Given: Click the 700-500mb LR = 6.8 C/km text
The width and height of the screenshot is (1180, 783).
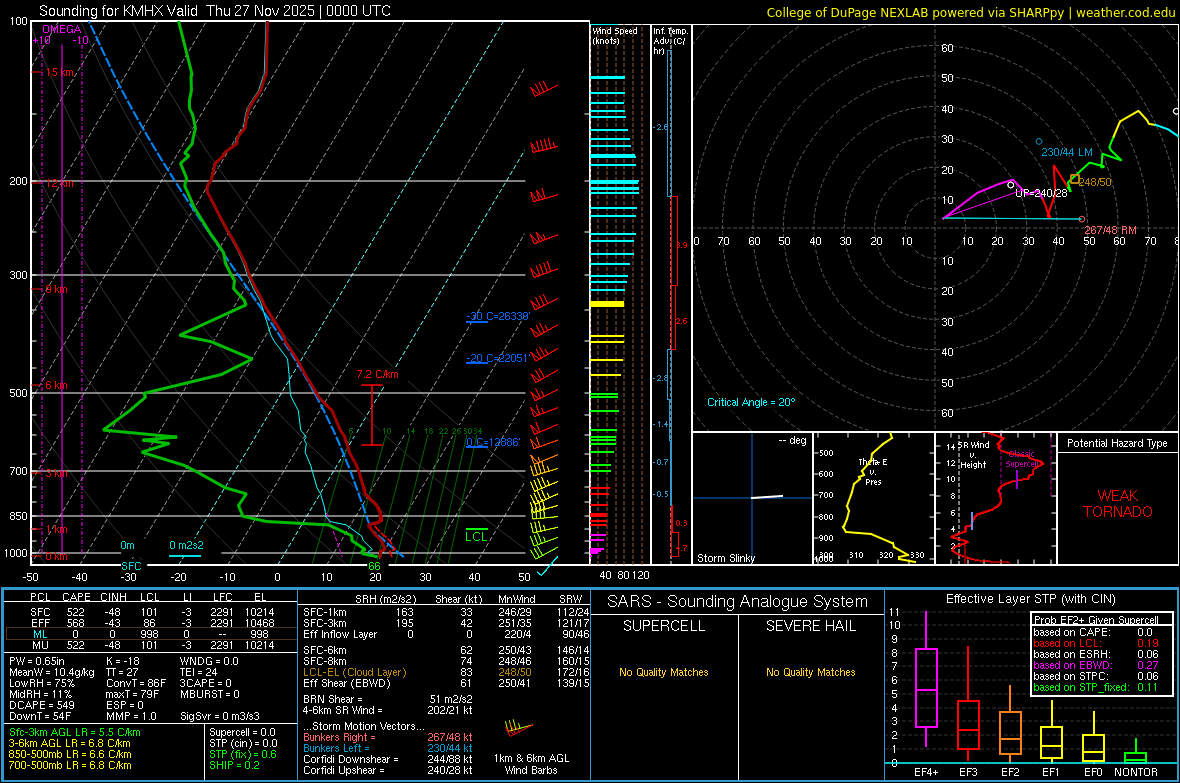Looking at the screenshot, I should click(x=70, y=765).
